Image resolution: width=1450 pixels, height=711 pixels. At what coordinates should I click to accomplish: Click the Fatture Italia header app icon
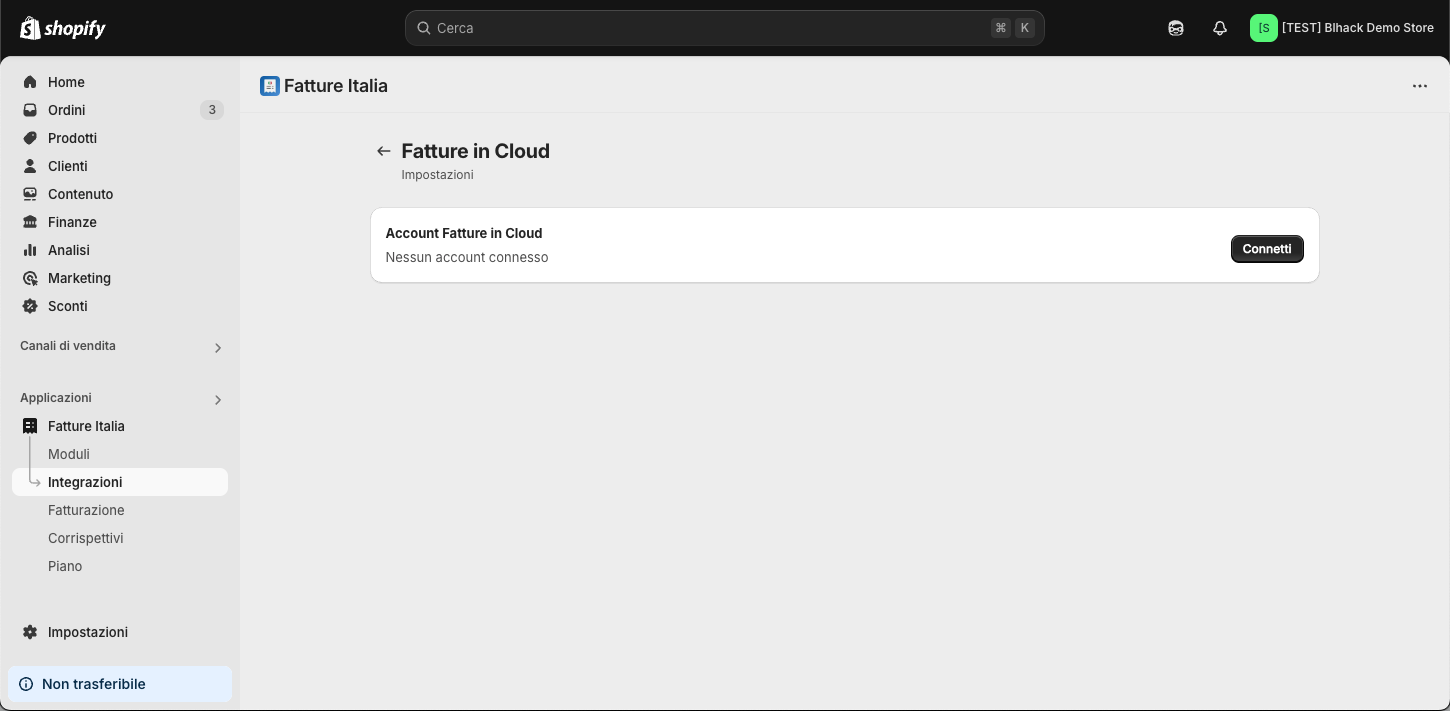pos(270,86)
